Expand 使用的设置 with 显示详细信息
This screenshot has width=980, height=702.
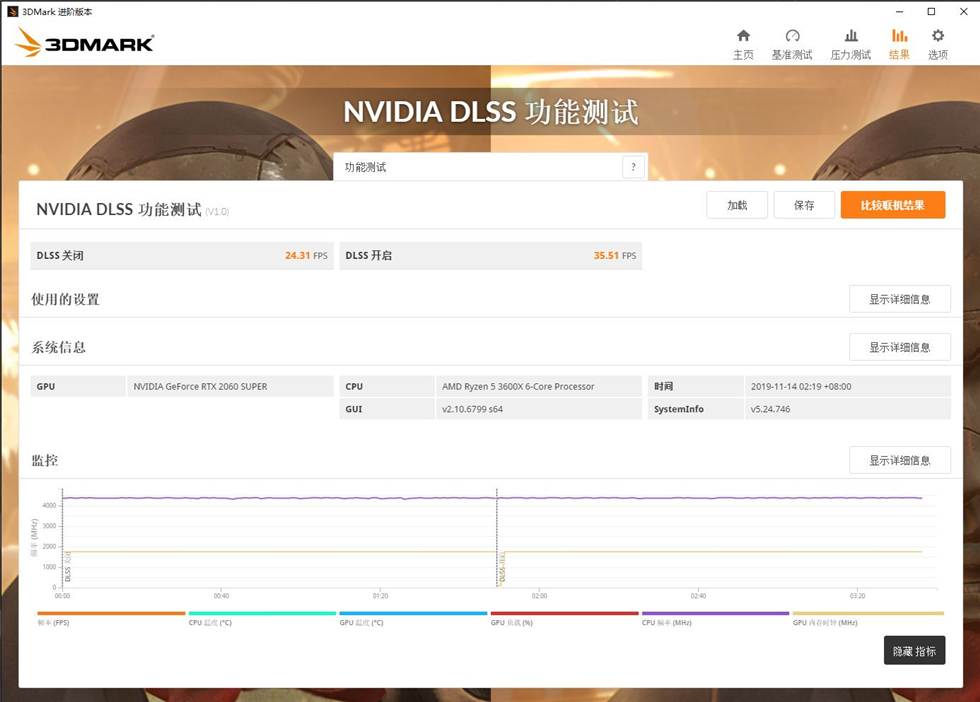899,299
